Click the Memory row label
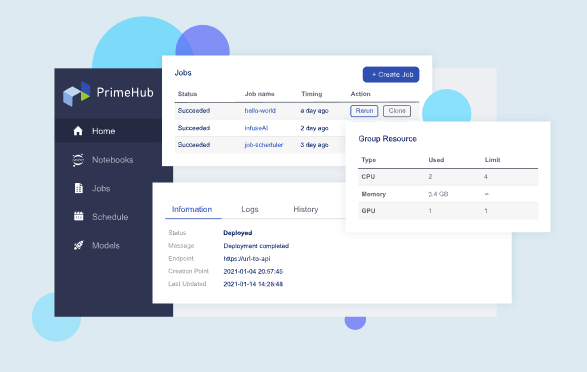Screen dimensions: 587x372 373,194
